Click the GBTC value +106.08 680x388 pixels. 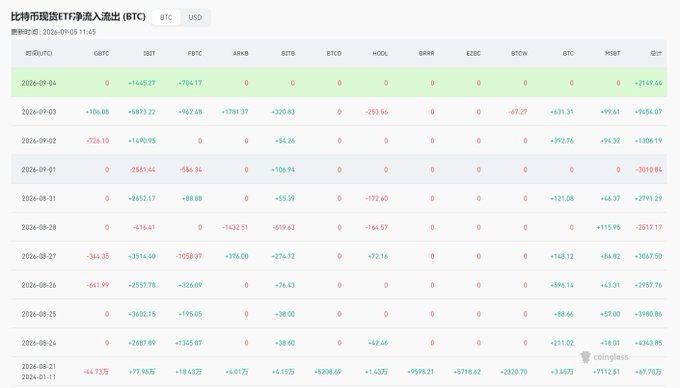pyautogui.click(x=97, y=112)
